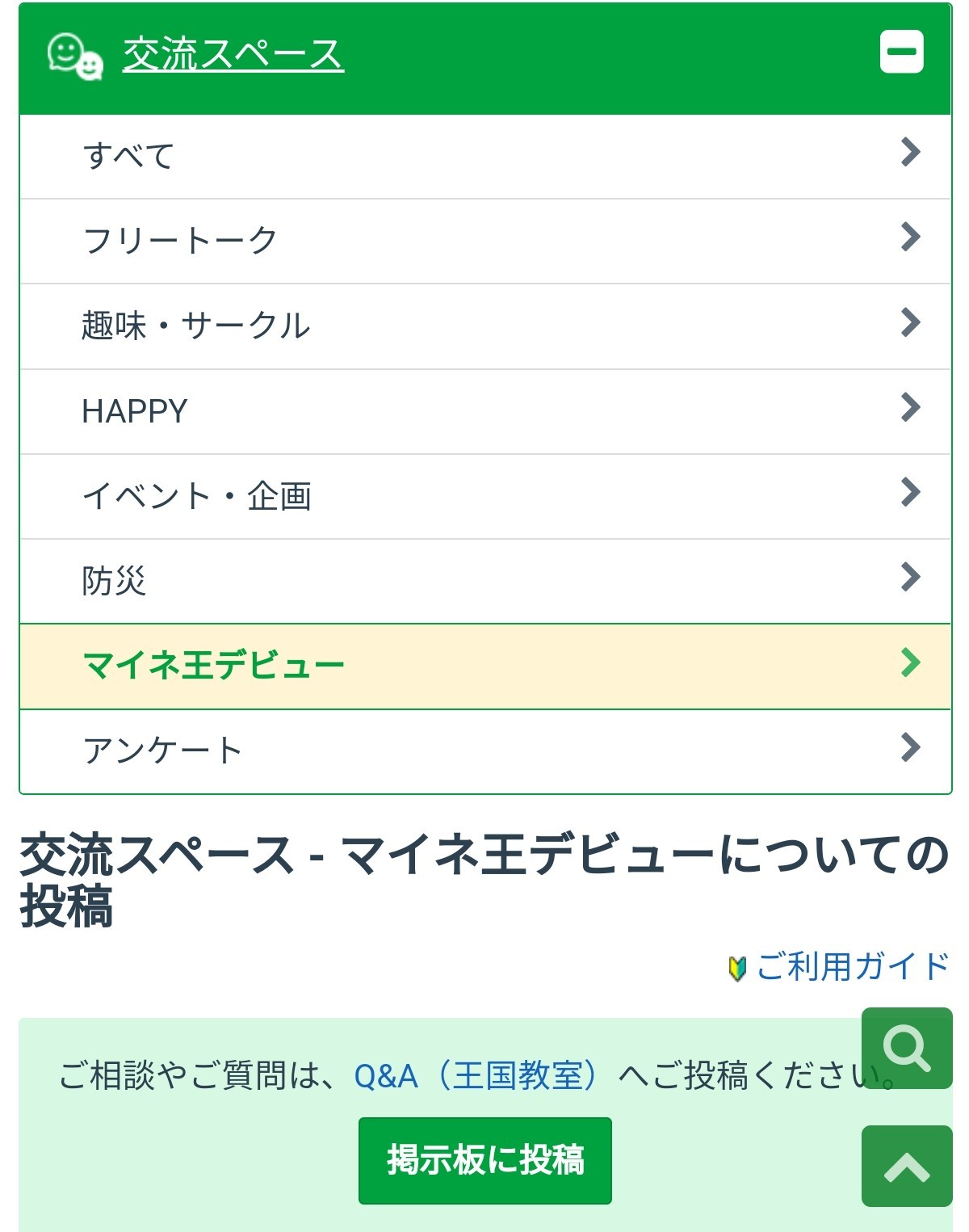Collapse the 交流スペース menu with minus button
The height and width of the screenshot is (1232, 969).
tap(901, 53)
